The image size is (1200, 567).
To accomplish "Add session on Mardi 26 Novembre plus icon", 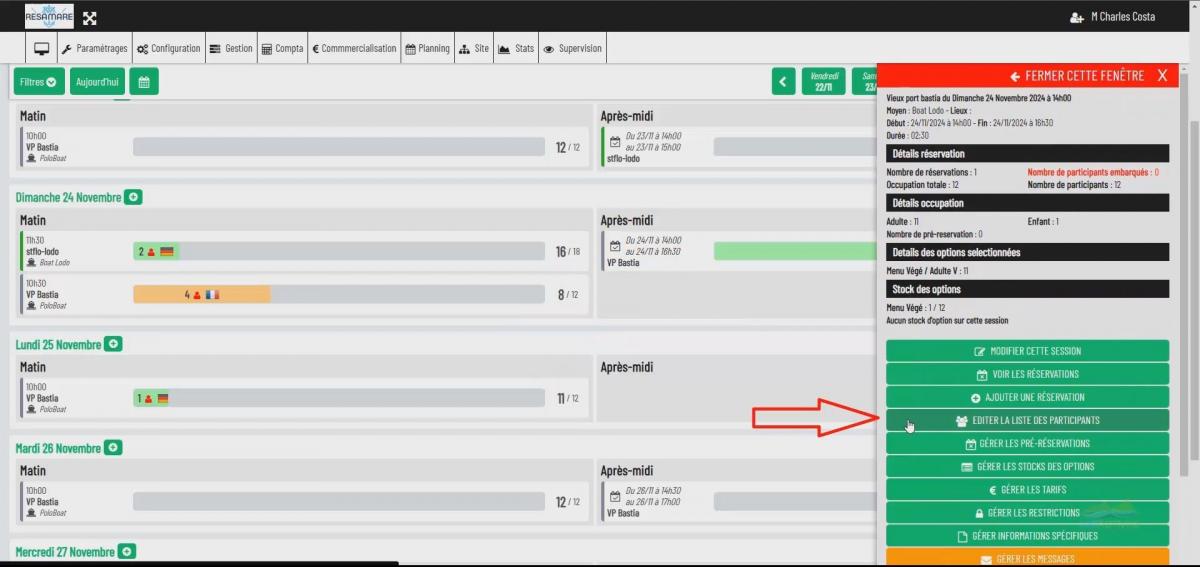I will (x=113, y=448).
